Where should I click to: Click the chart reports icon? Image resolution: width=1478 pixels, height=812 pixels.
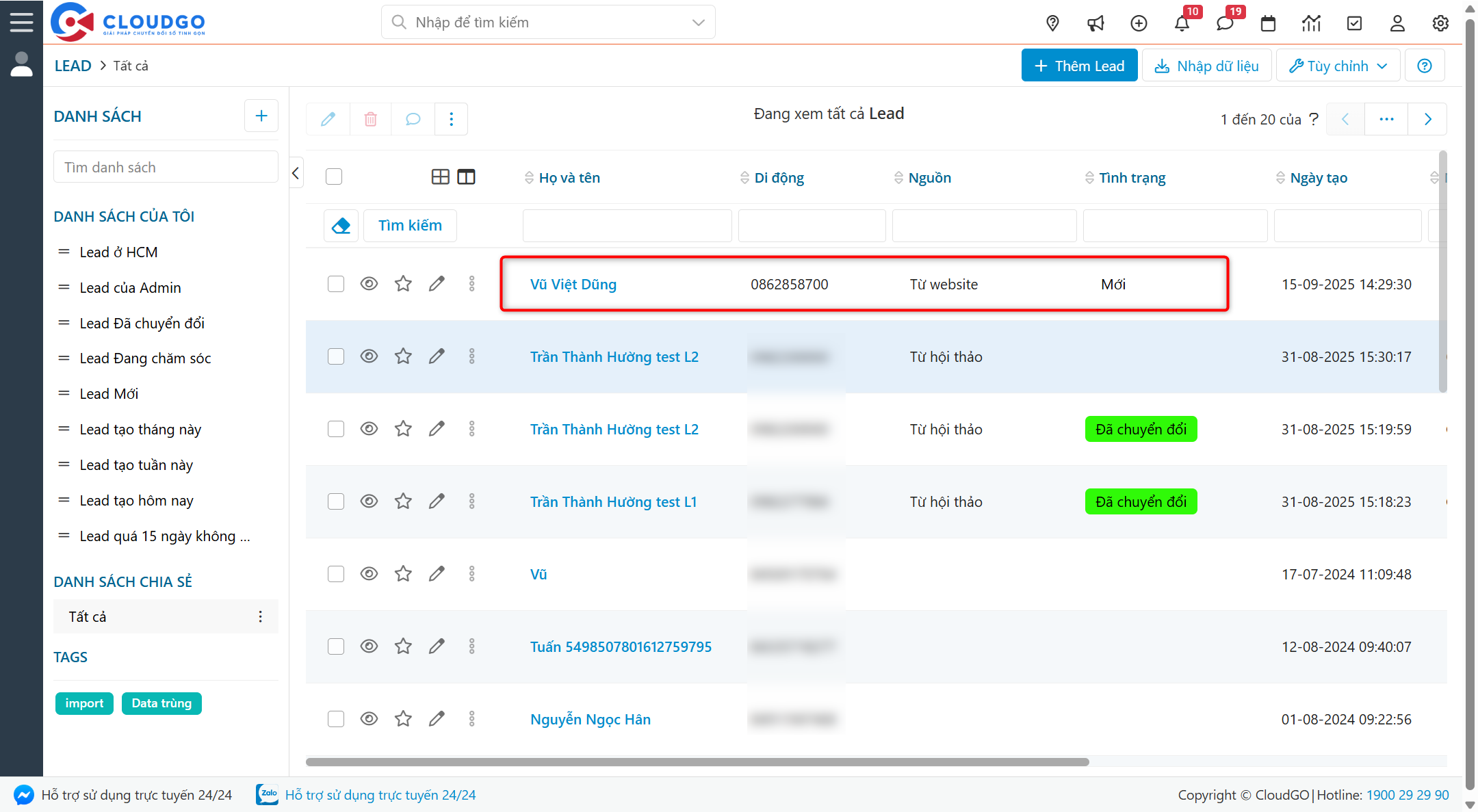[1311, 23]
